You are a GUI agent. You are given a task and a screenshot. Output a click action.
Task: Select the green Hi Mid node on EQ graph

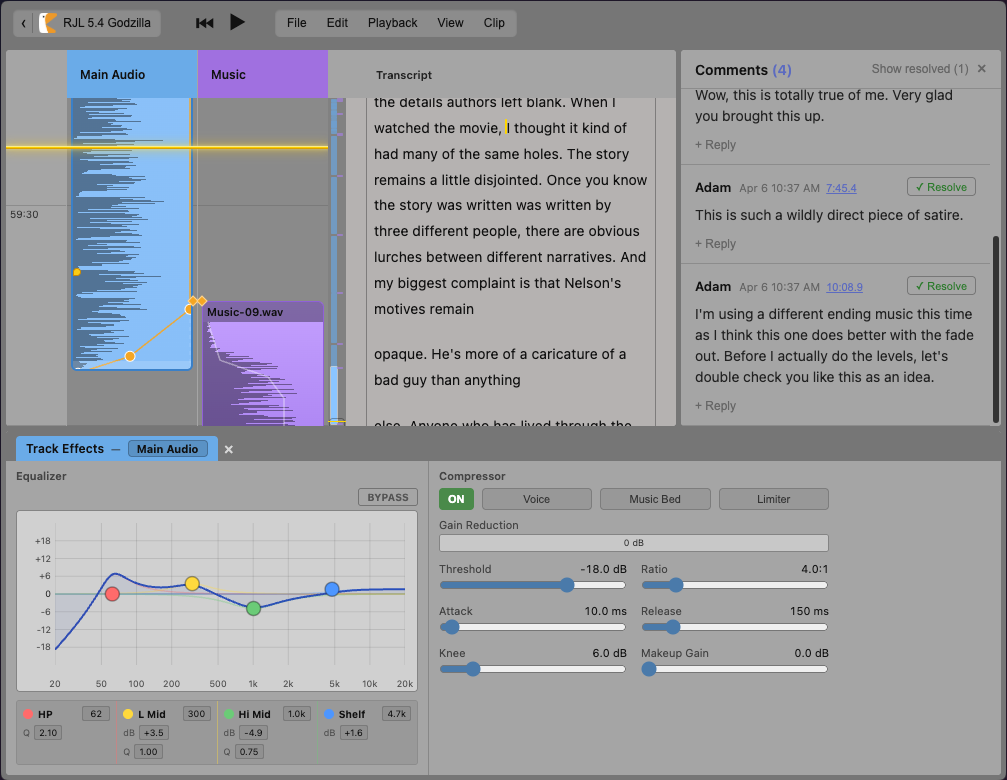pos(254,608)
